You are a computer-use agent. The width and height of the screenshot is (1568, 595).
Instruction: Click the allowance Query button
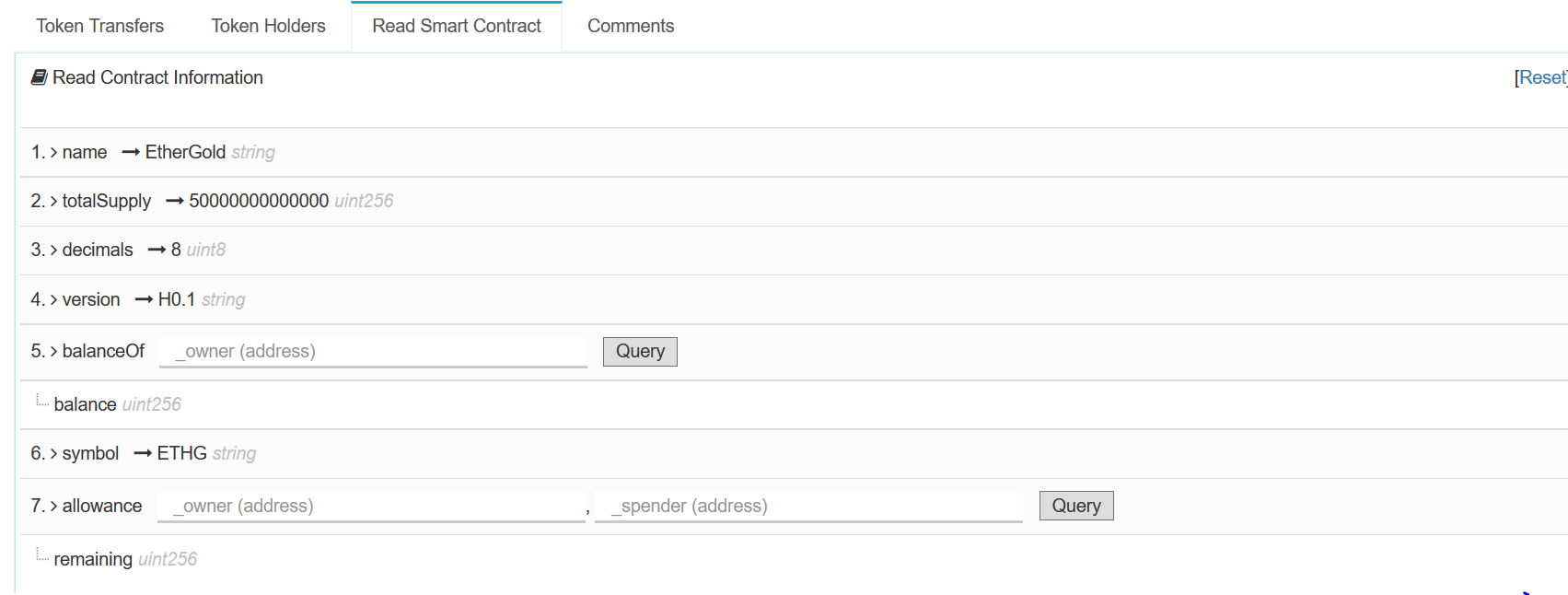click(1076, 506)
